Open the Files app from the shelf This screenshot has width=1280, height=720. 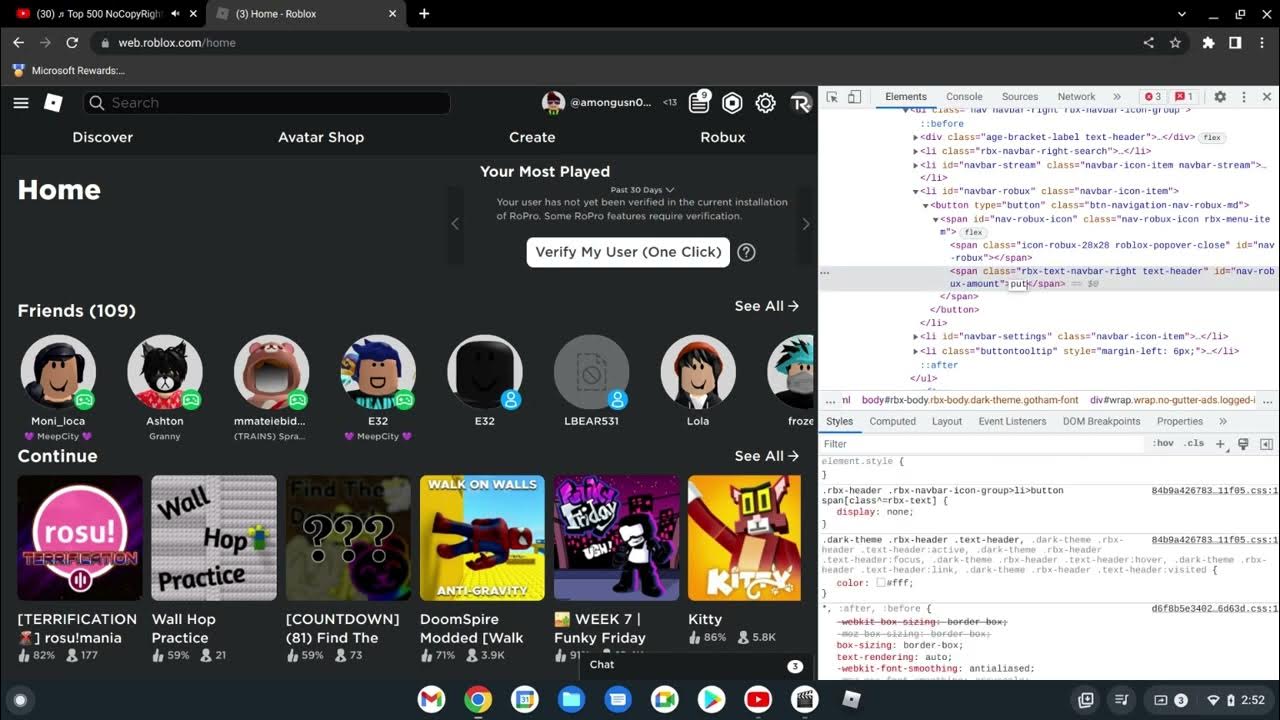pos(571,700)
